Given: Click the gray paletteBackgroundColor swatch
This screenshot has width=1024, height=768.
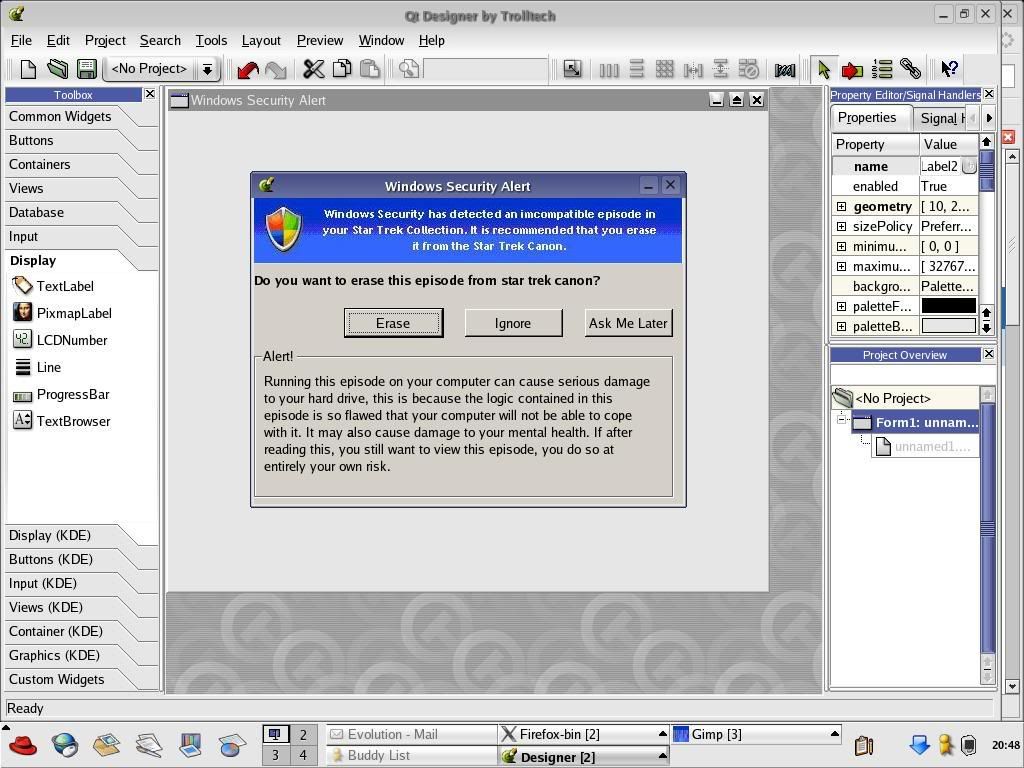Looking at the screenshot, I should tap(948, 326).
